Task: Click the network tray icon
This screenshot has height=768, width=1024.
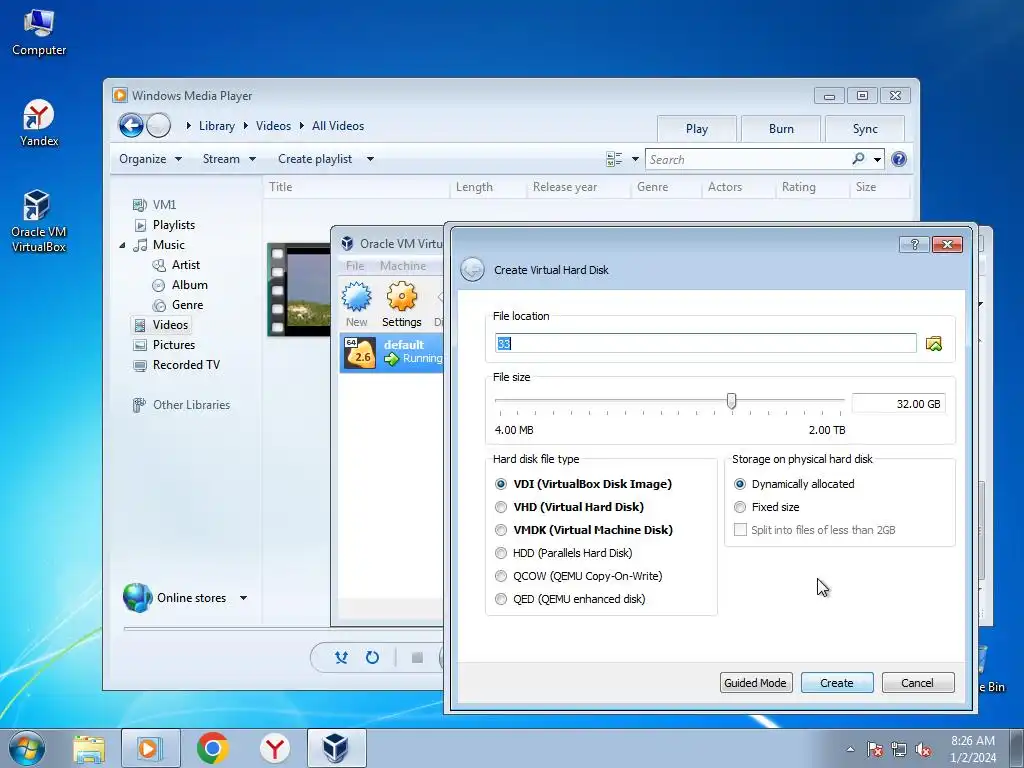Action: coord(899,749)
